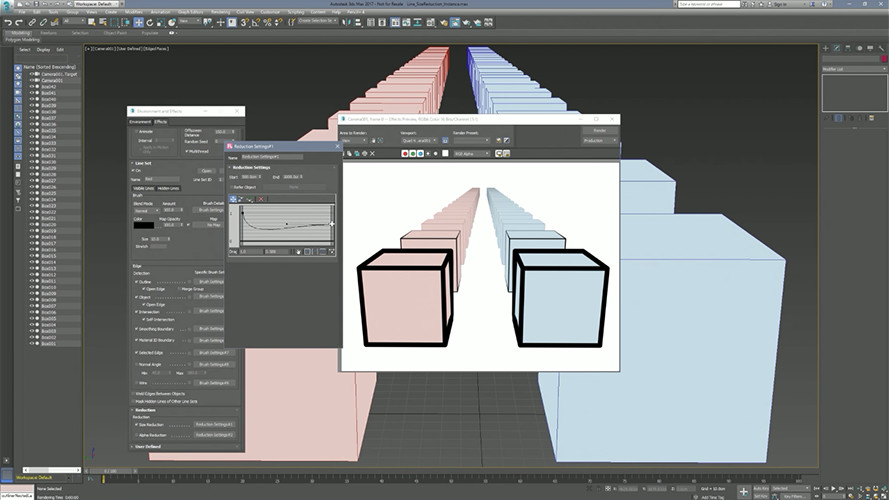Screen dimensions: 889x500
Task: Open the Workspace Default dropdown
Action: tap(96, 4)
